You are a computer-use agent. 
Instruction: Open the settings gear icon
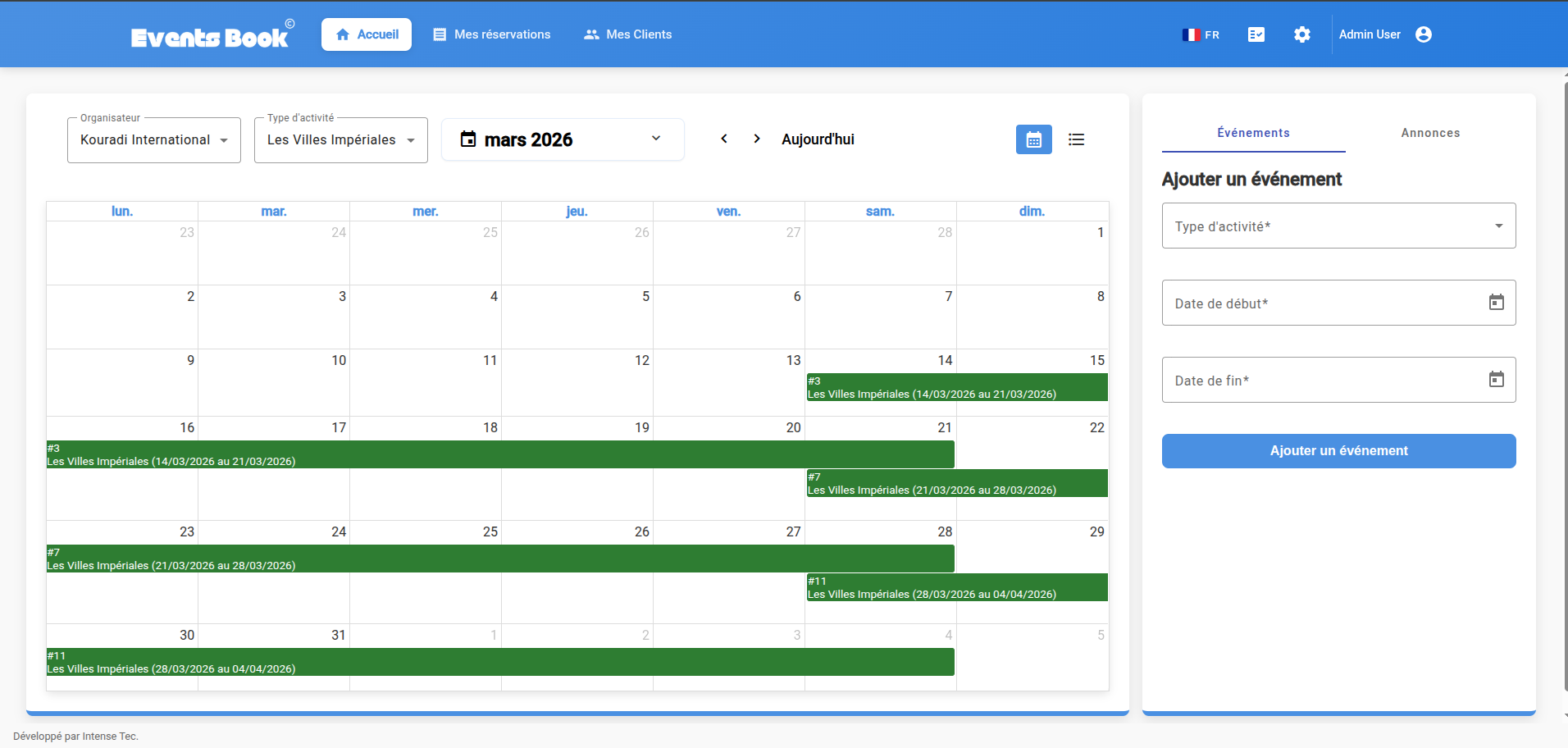coord(1302,34)
